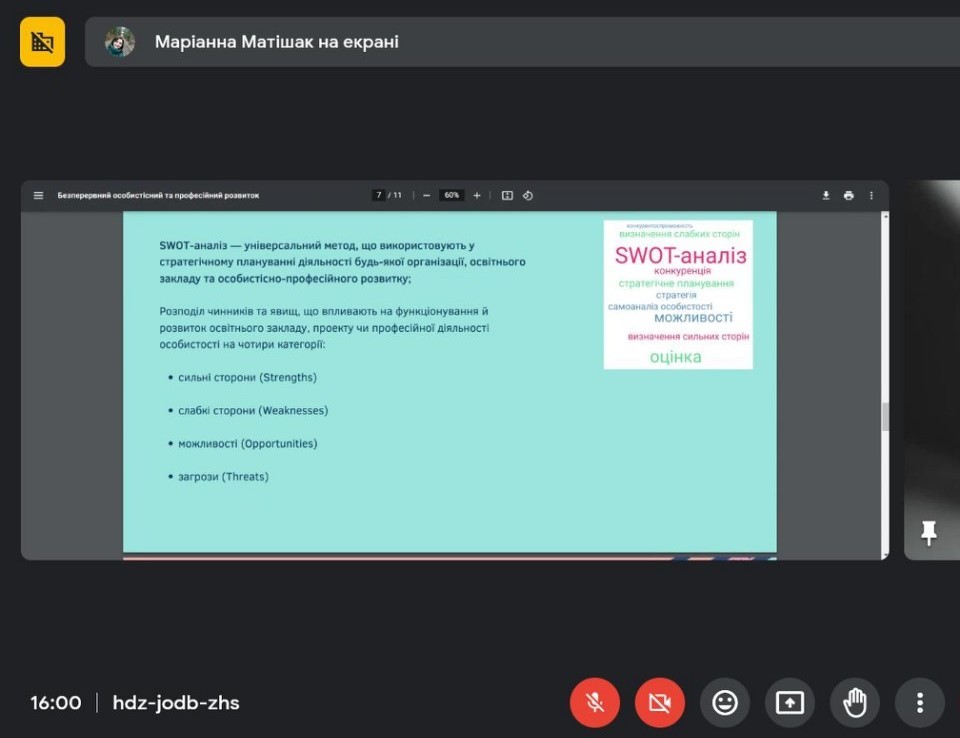
Task: Click Маріанна Матішак presenter banner
Action: pos(276,42)
